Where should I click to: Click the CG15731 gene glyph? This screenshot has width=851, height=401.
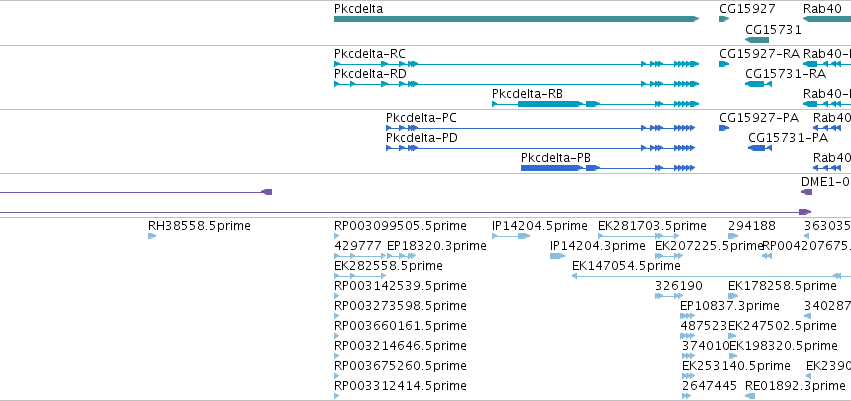coord(757,40)
